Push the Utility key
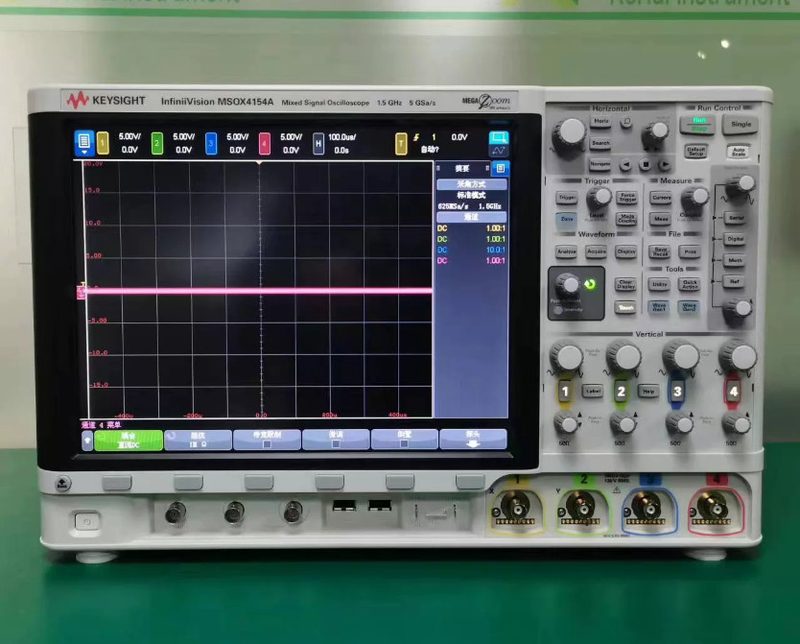This screenshot has height=644, width=800. (660, 284)
